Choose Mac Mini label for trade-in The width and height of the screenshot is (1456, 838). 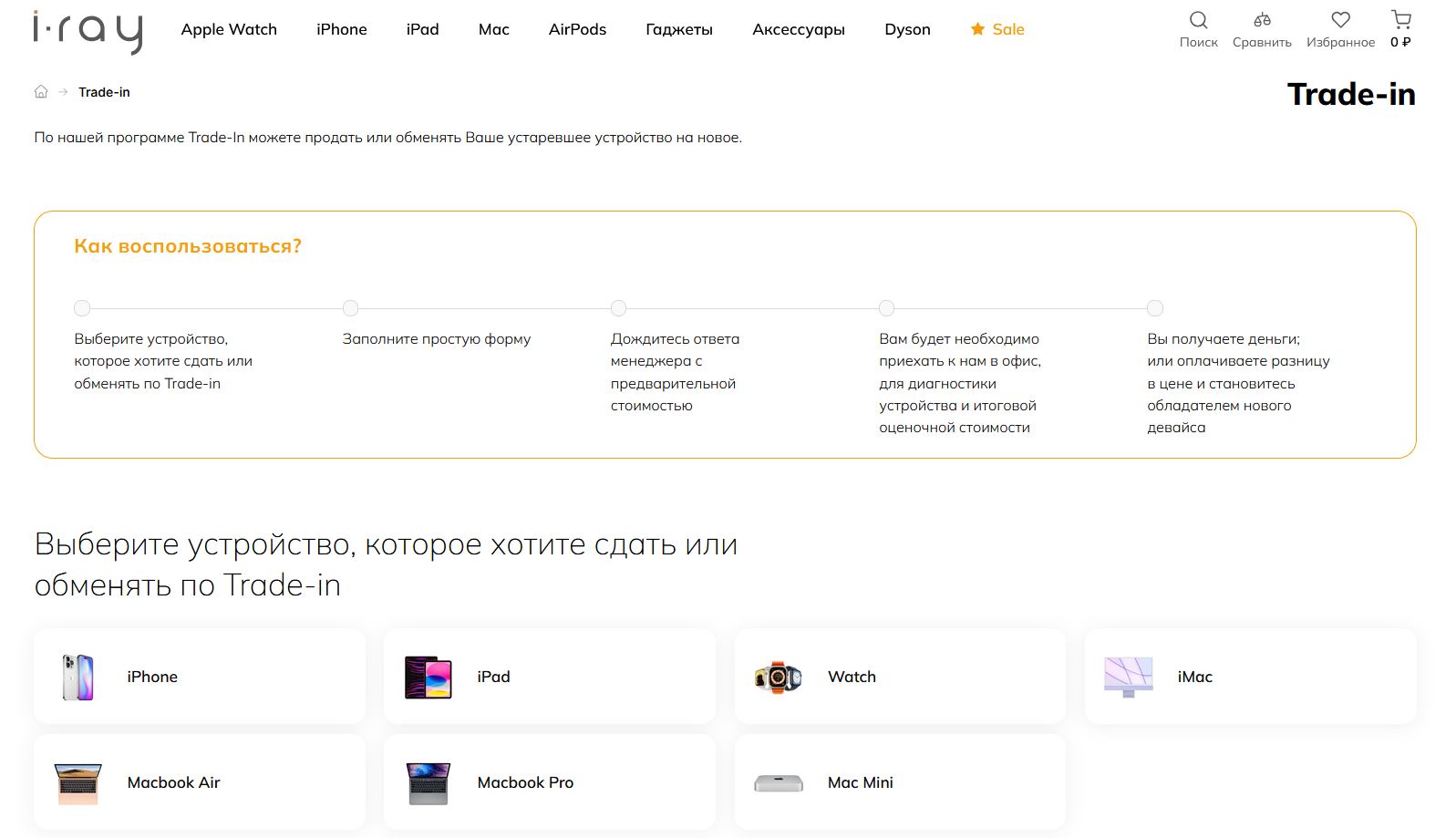pyautogui.click(x=860, y=782)
